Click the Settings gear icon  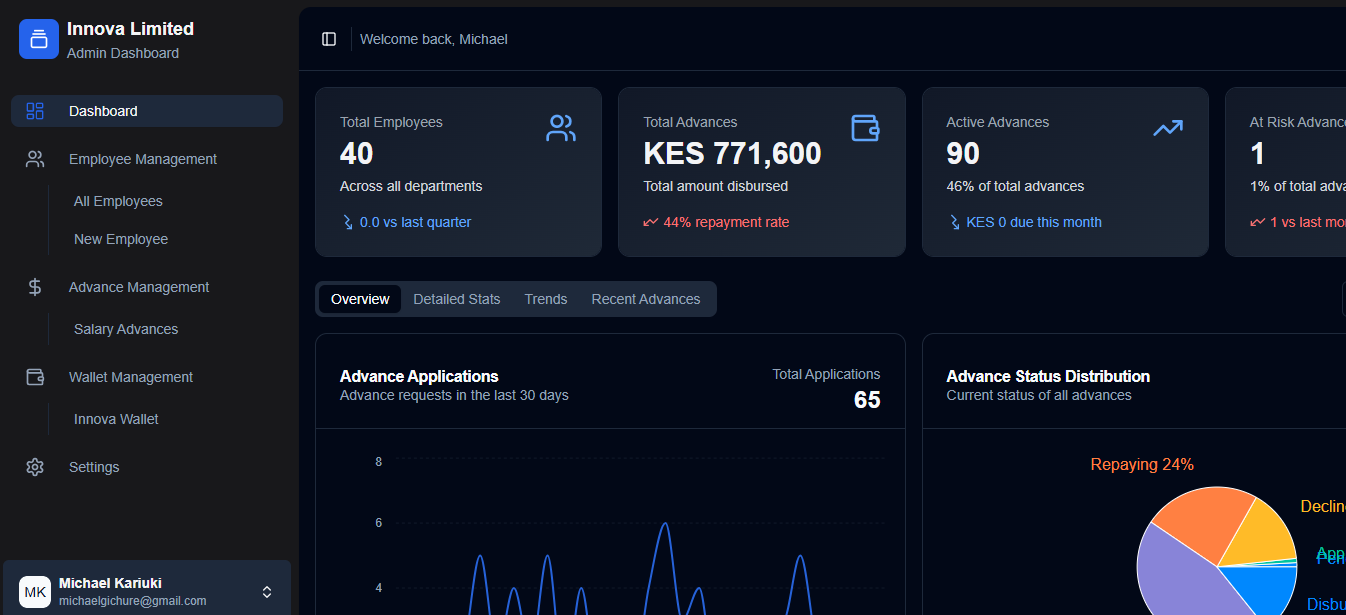[x=35, y=467]
